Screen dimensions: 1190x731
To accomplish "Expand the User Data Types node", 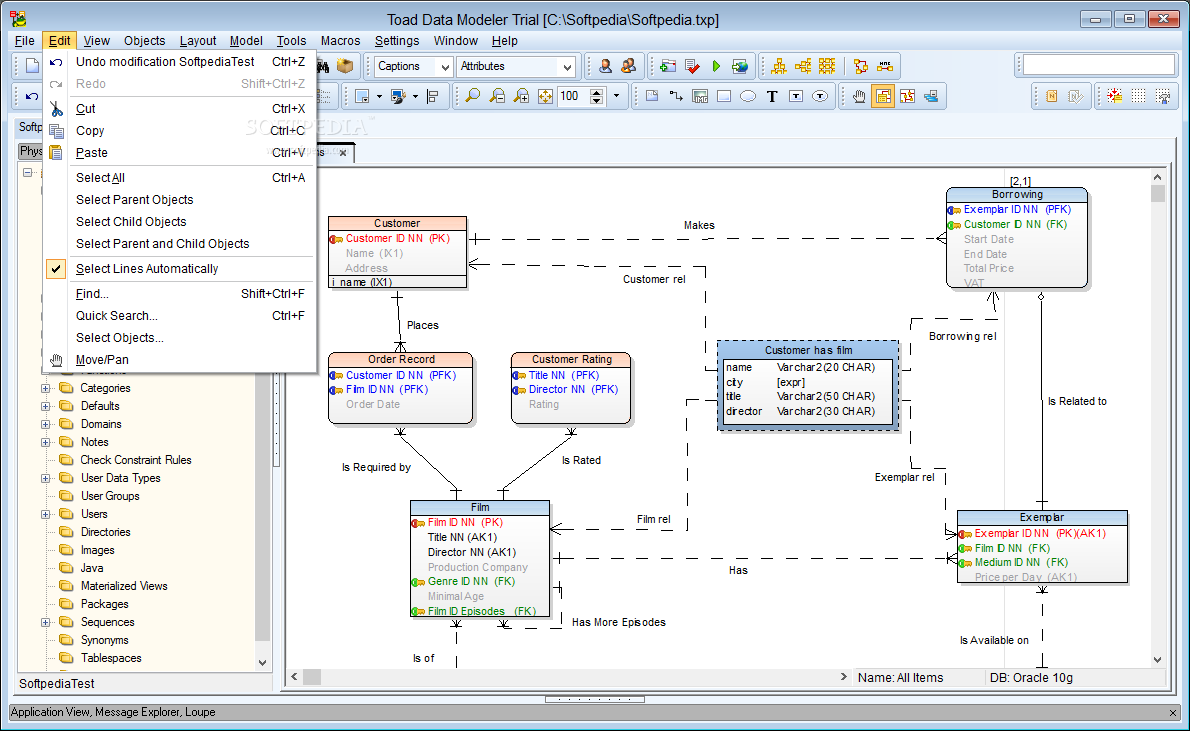I will pos(46,478).
